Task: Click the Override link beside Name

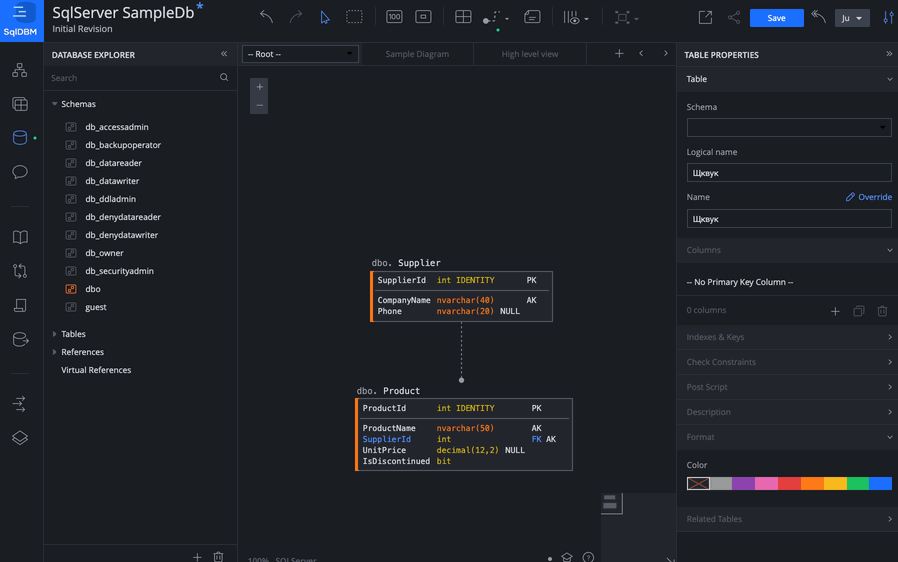Action: click(869, 196)
